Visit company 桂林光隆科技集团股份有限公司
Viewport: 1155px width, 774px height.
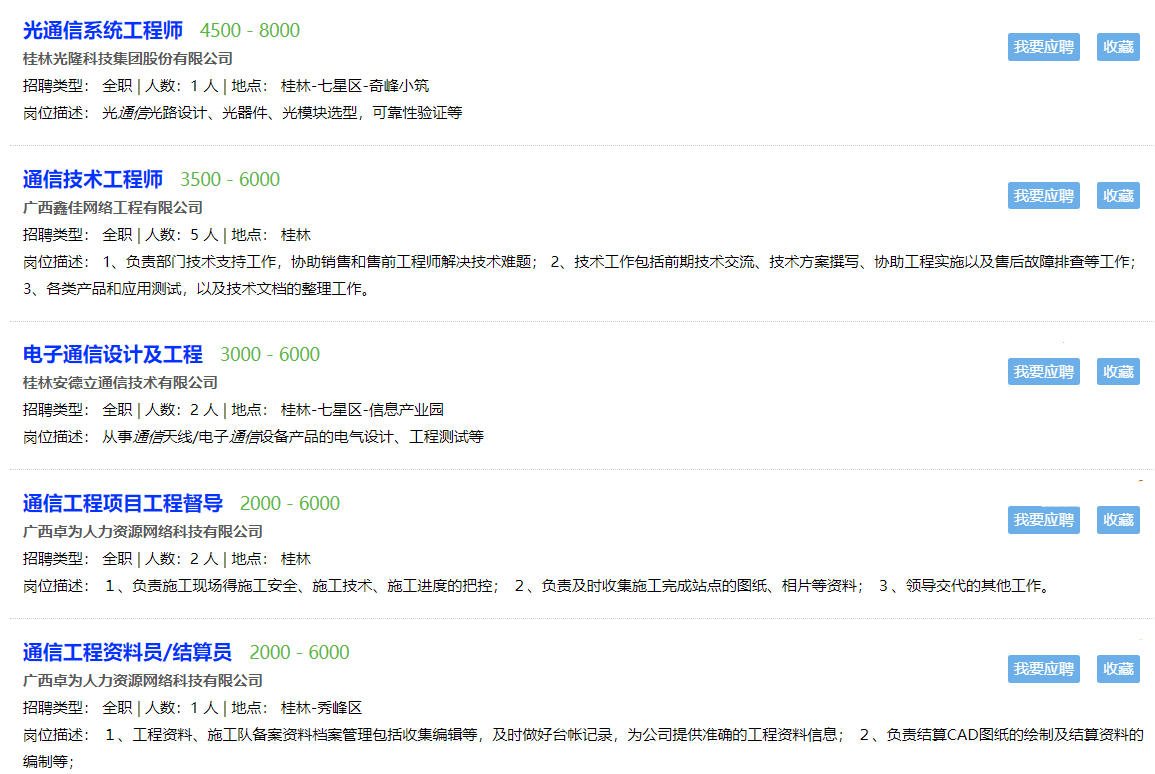point(128,59)
